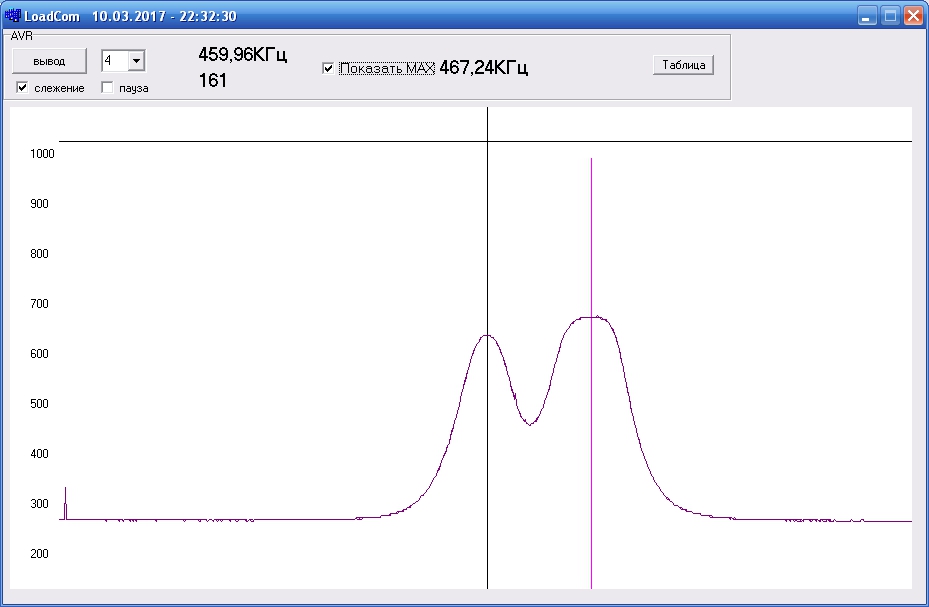Click the 459,96КГц frequency readout
The height and width of the screenshot is (607, 929).
(243, 55)
